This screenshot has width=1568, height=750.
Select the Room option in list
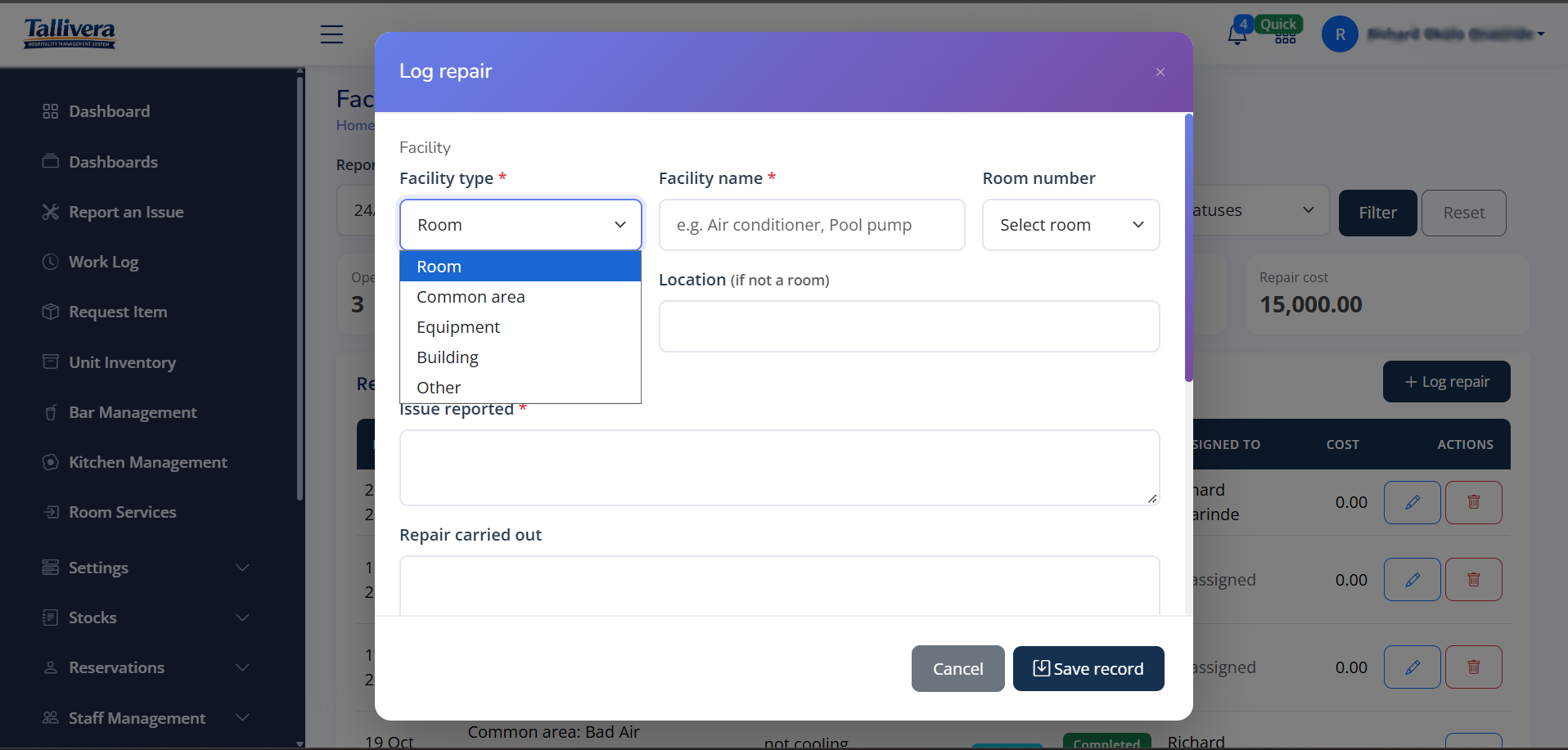(520, 267)
